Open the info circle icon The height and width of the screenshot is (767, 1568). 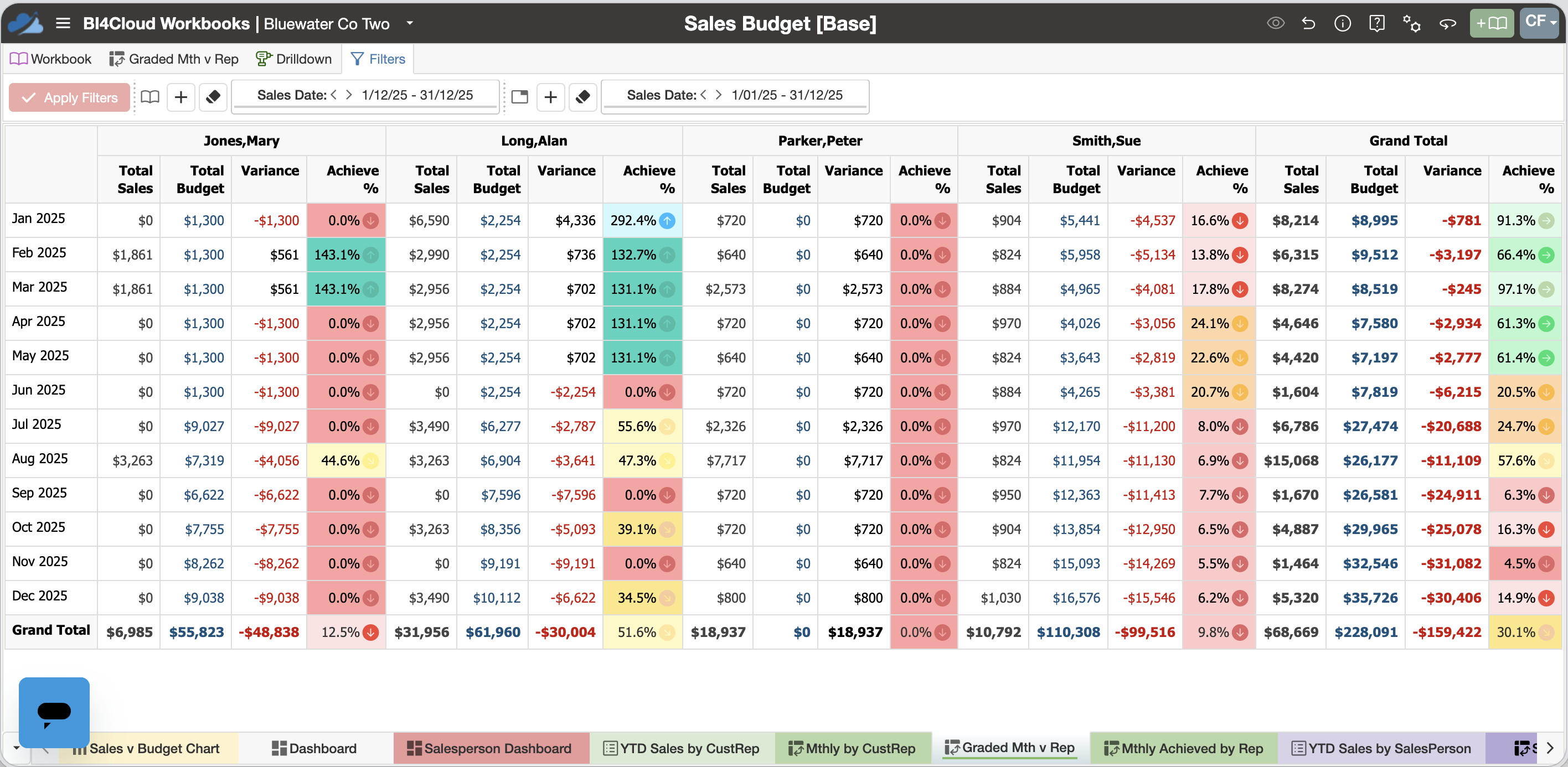1342,23
